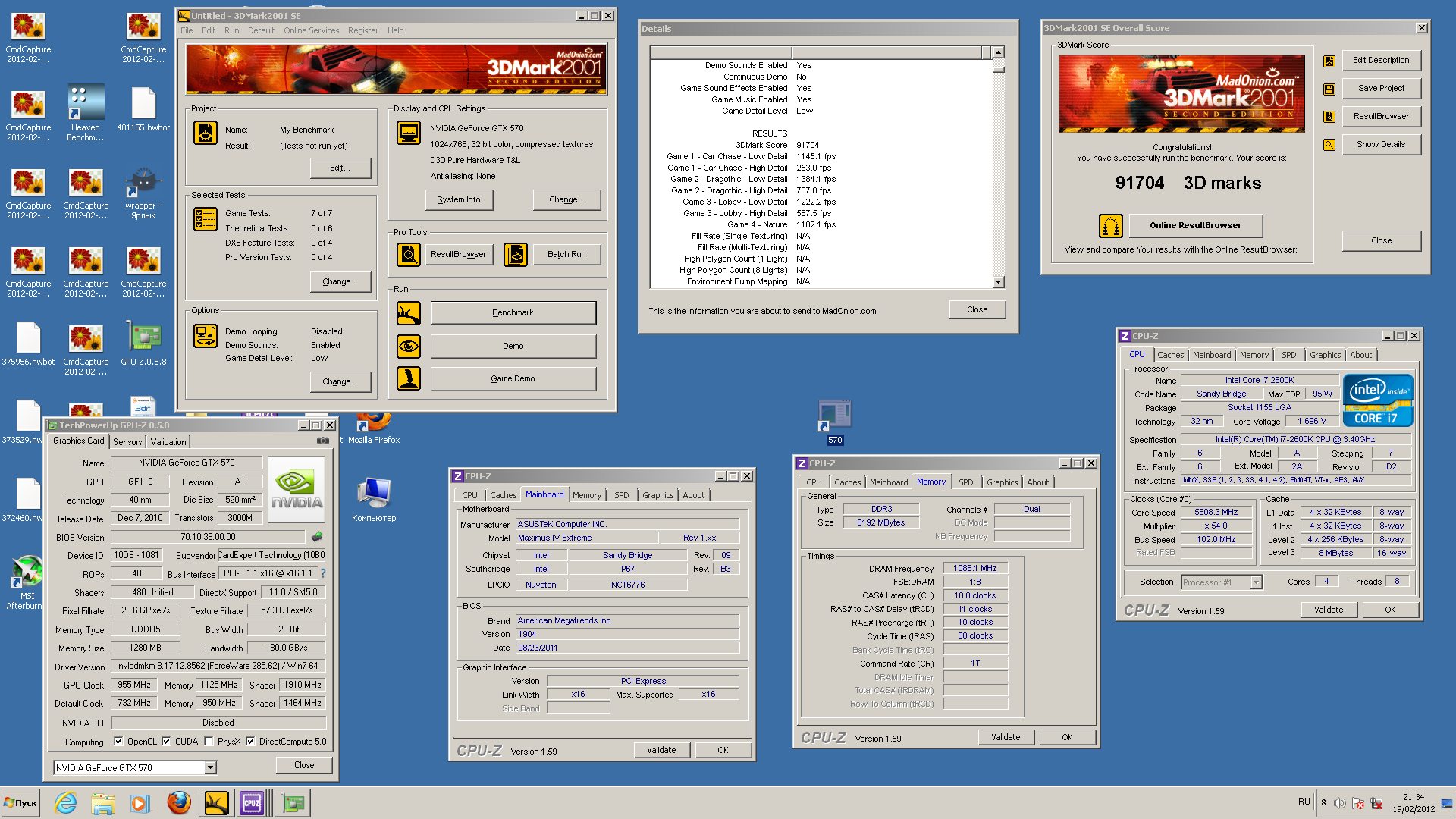Click the Benchmark run icon in 3DMark2001
Viewport: 1456px width, 819px height.
pyautogui.click(x=409, y=312)
